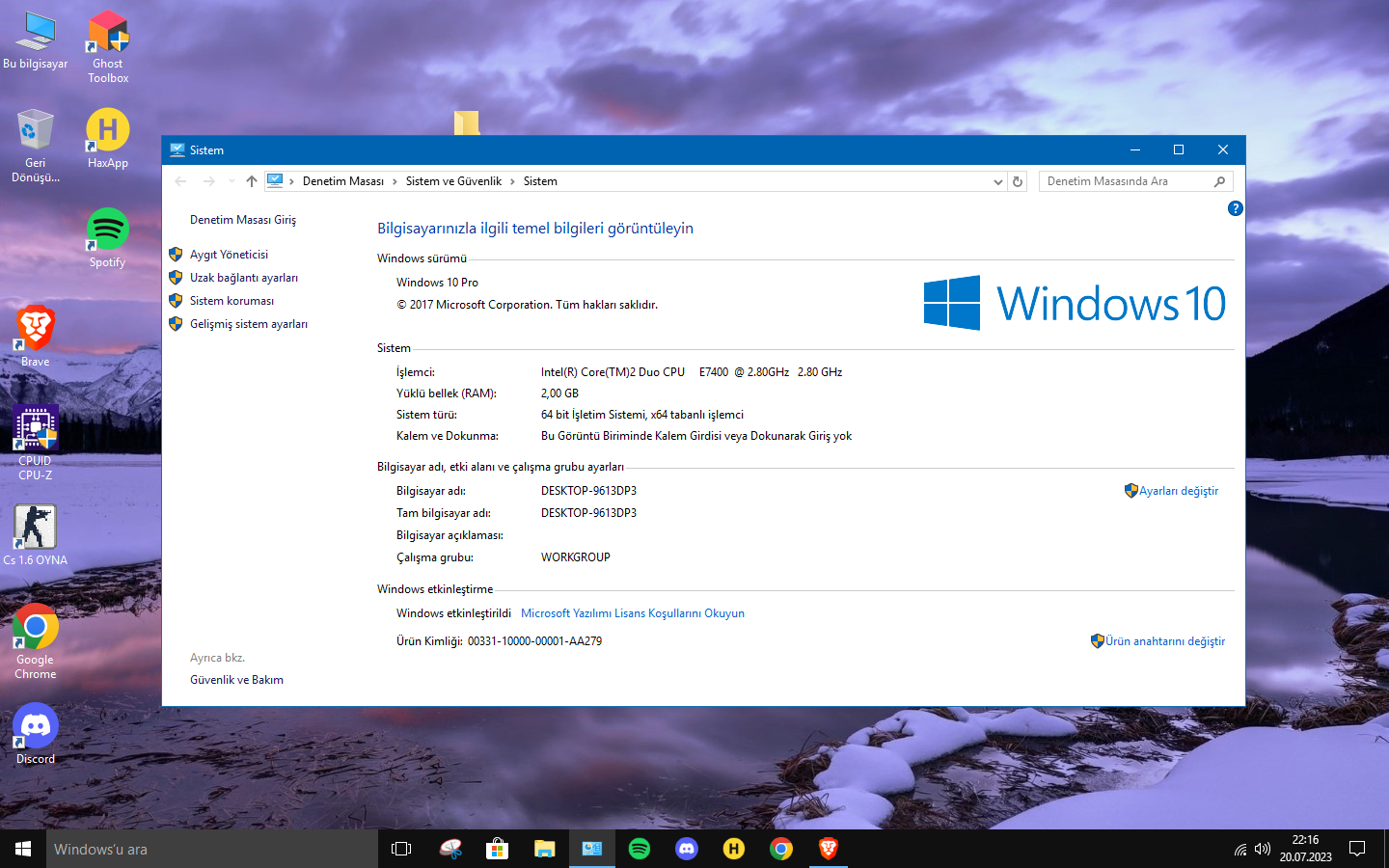Click Ayarları değiştir link
The image size is (1389, 868).
tap(1179, 491)
